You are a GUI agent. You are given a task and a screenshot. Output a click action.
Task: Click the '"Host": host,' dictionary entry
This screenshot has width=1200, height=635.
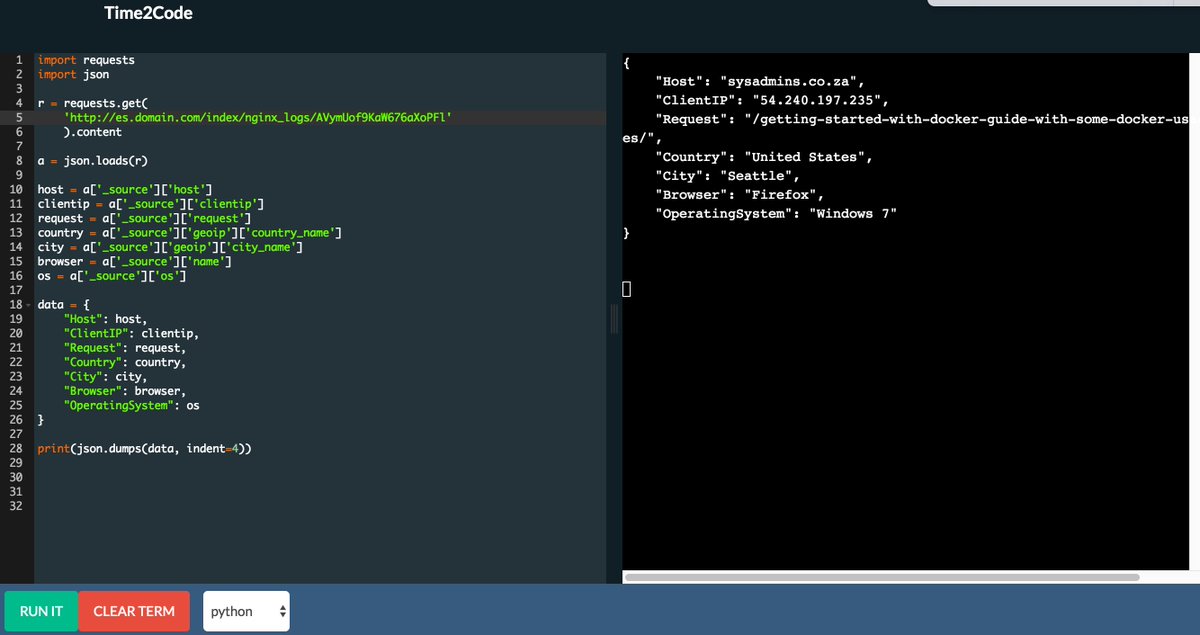pyautogui.click(x=106, y=319)
